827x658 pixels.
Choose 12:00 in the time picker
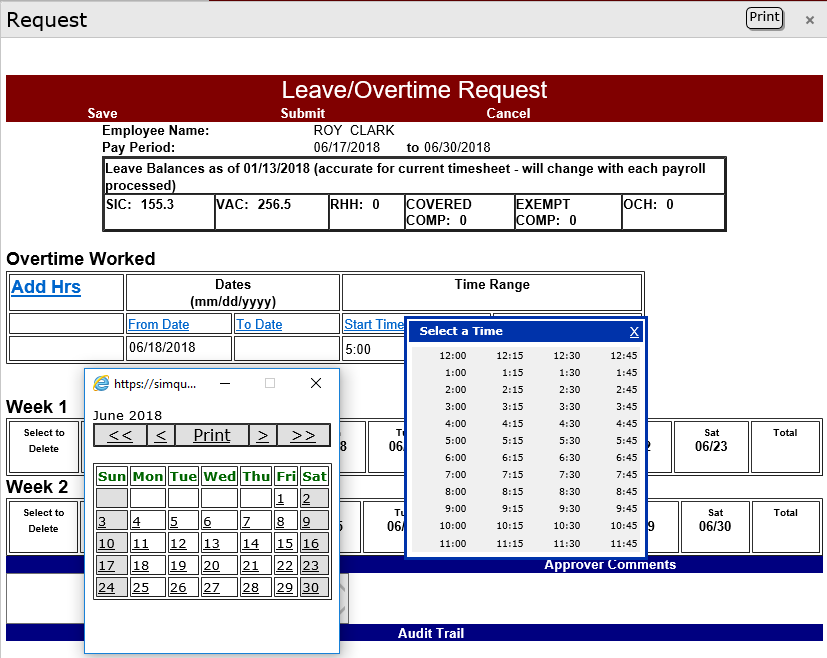(x=453, y=355)
